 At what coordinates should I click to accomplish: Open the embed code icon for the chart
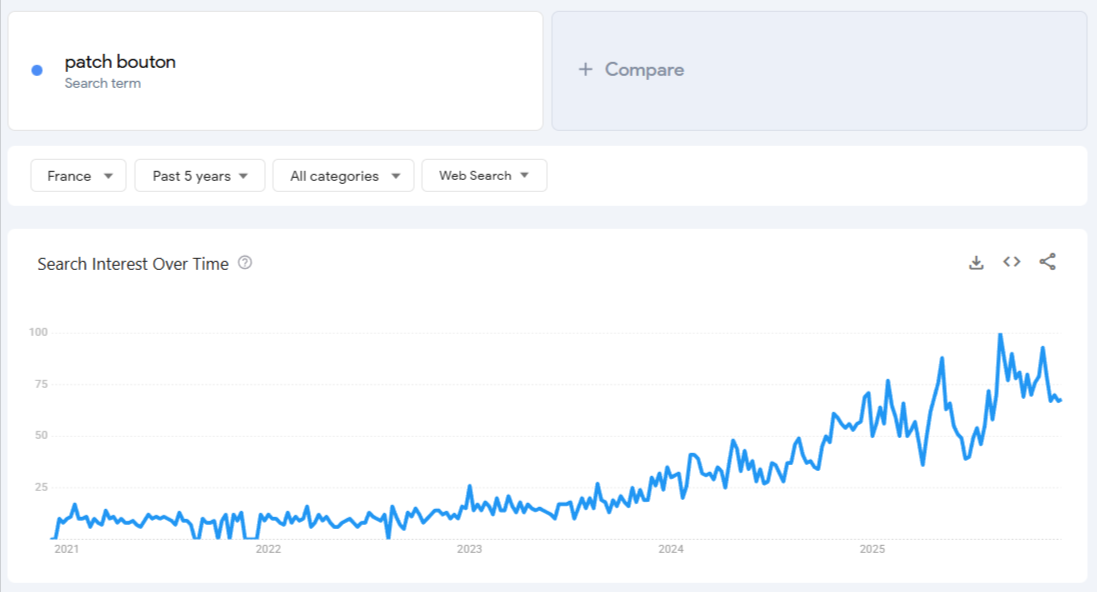coord(1011,262)
